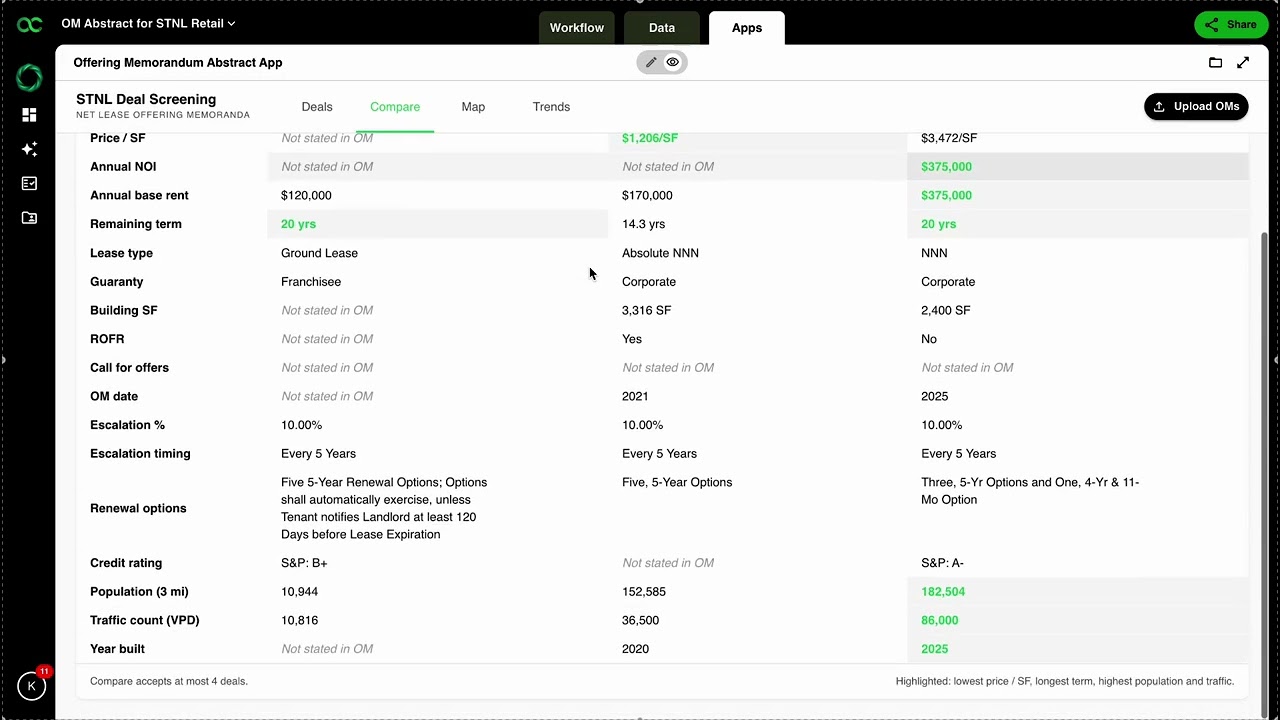Click the Franchisee guaranty value

point(311,282)
